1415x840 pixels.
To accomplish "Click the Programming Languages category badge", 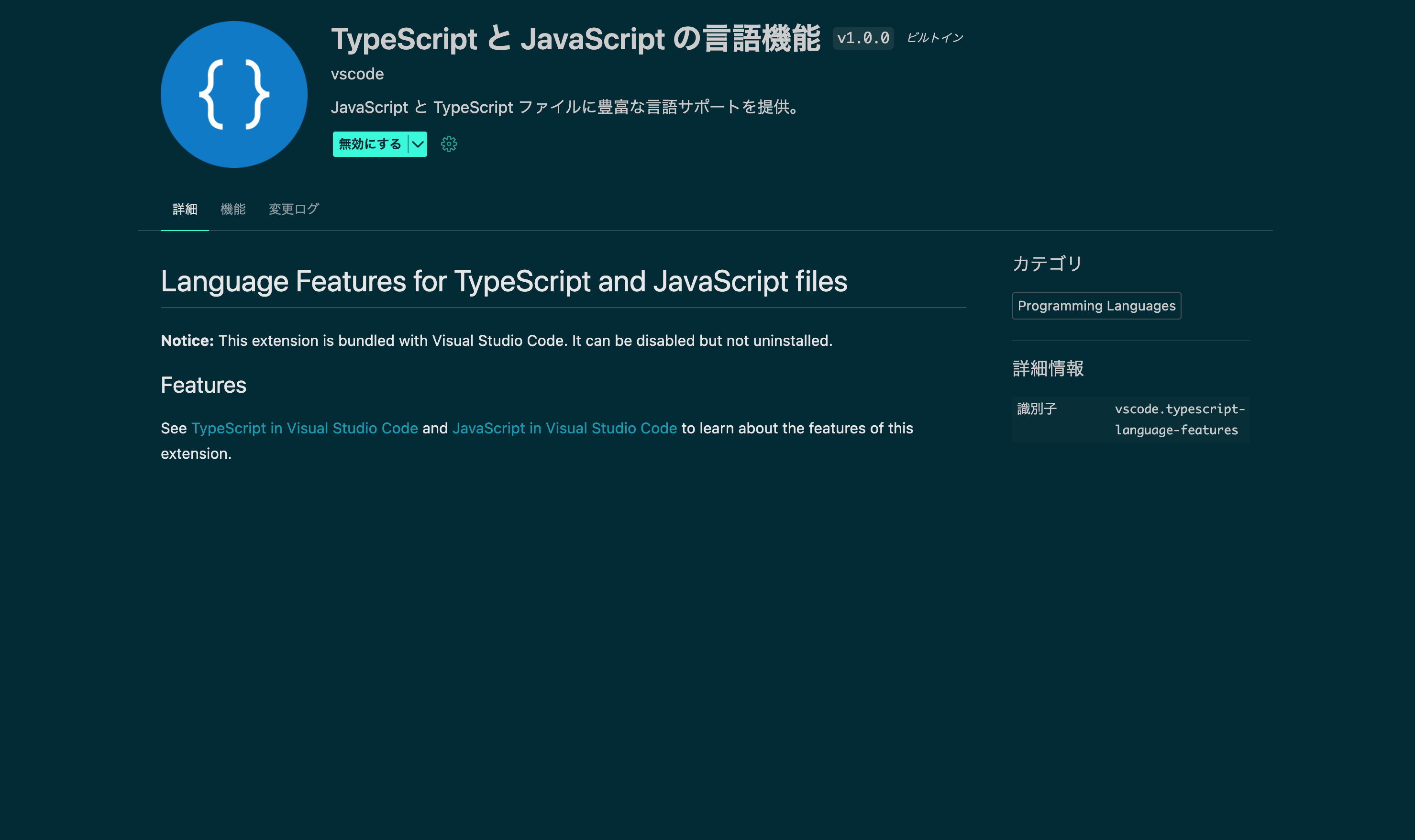I will tap(1096, 306).
